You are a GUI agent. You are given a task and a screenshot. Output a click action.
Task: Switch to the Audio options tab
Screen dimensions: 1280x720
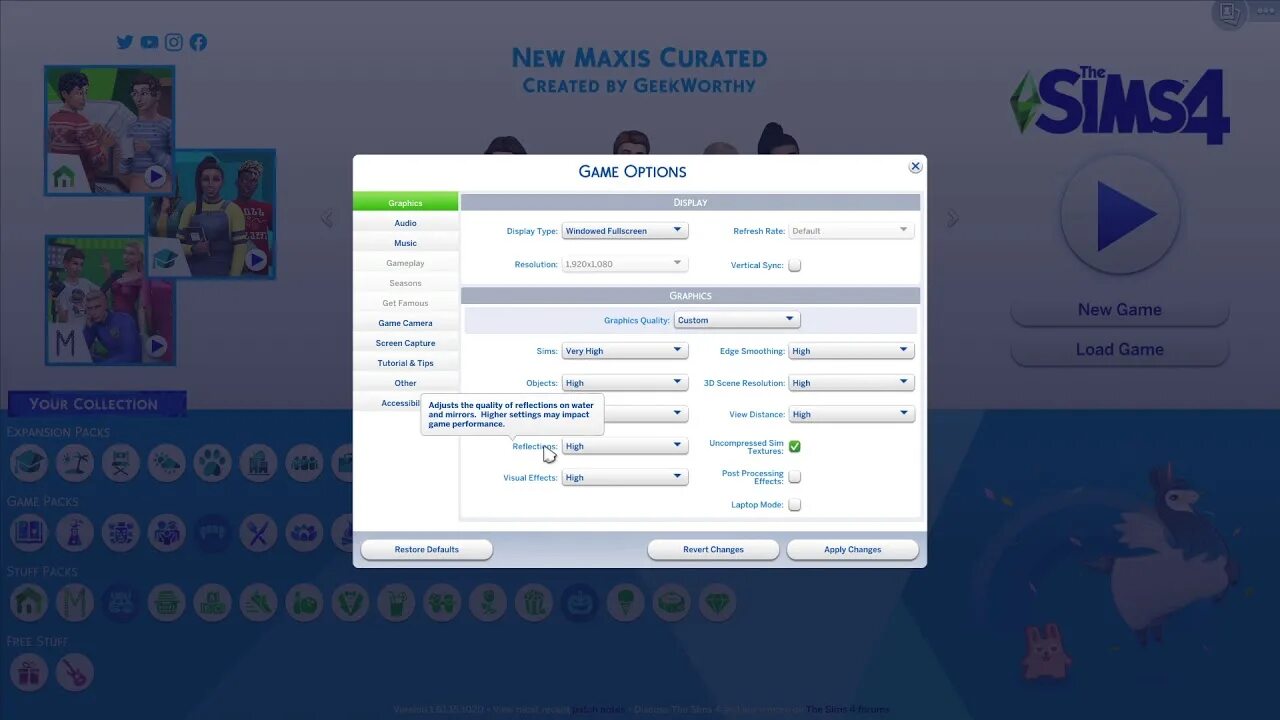tap(405, 223)
